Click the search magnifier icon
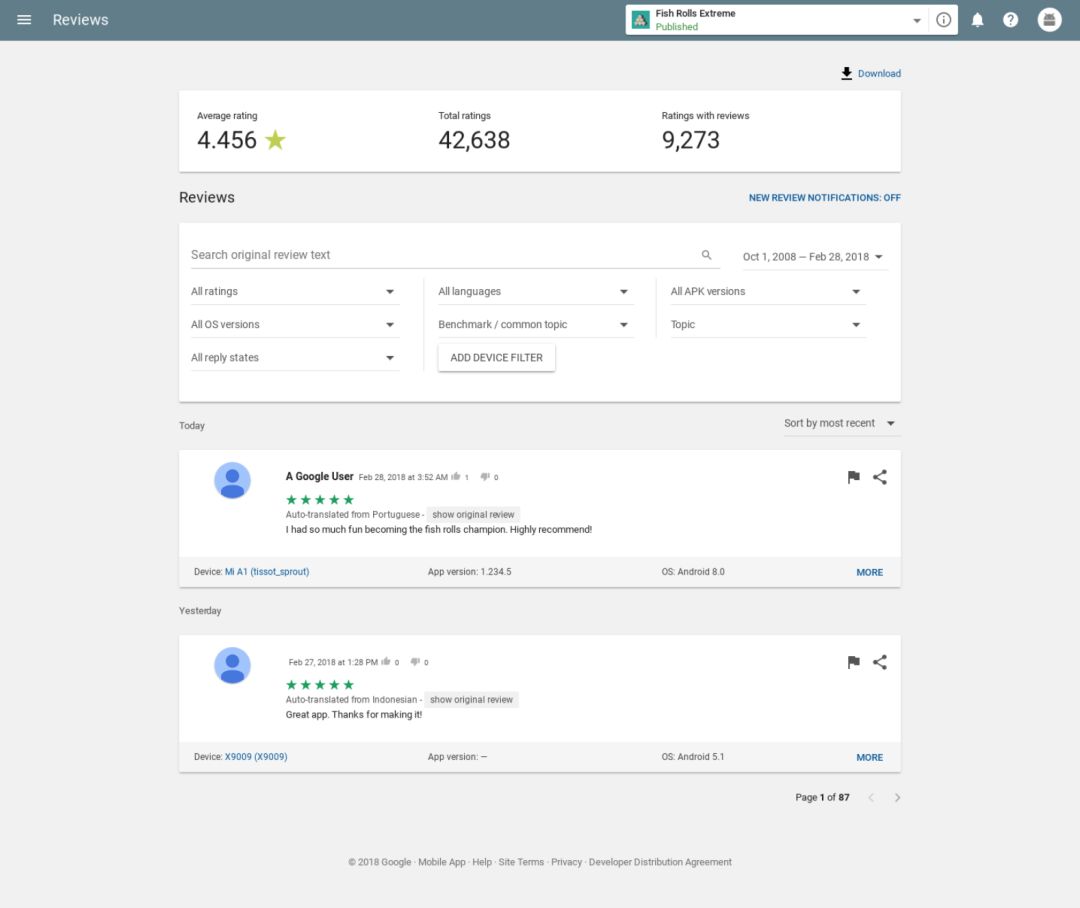The width and height of the screenshot is (1080, 908). (x=706, y=255)
